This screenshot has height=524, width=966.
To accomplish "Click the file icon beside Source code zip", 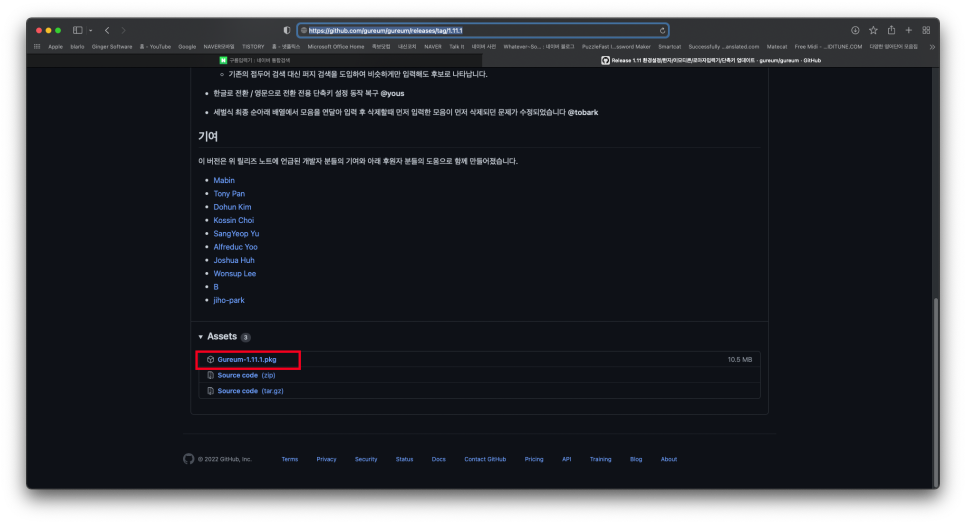I will pos(210,376).
